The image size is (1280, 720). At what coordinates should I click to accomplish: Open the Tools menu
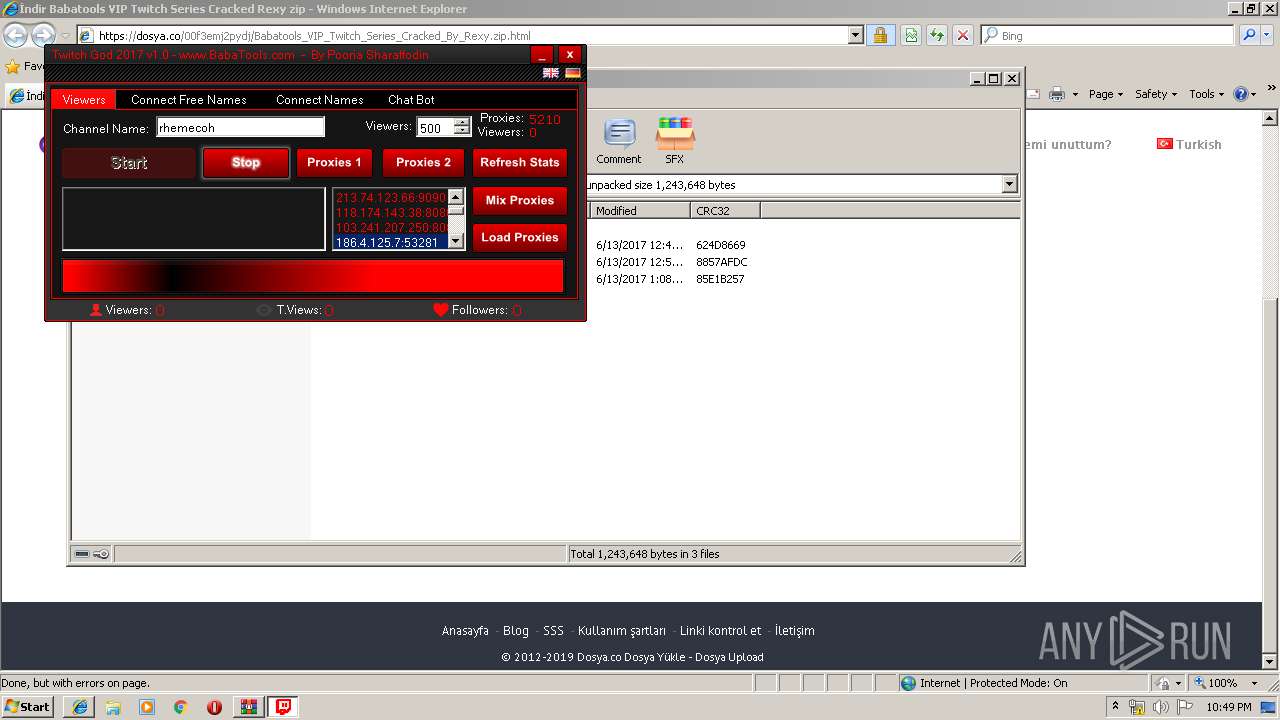click(x=1206, y=94)
